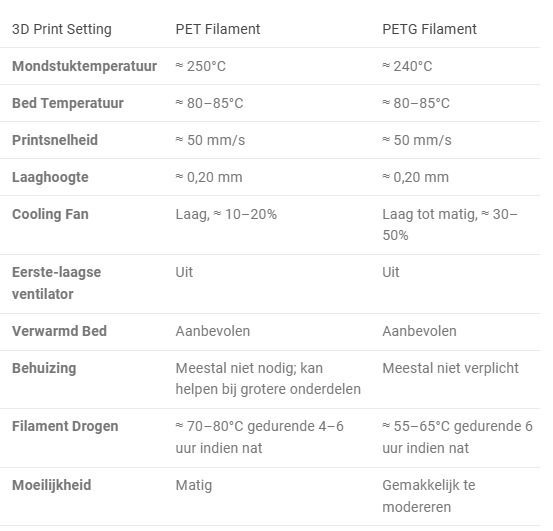The height and width of the screenshot is (531, 553).
Task: Click the 3D Print Setting column header
Action: click(62, 29)
